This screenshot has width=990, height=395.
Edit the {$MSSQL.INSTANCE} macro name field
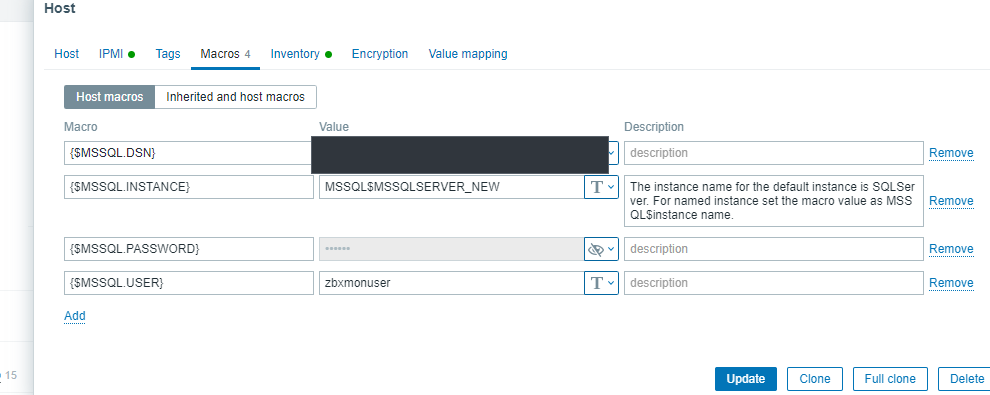(x=189, y=187)
